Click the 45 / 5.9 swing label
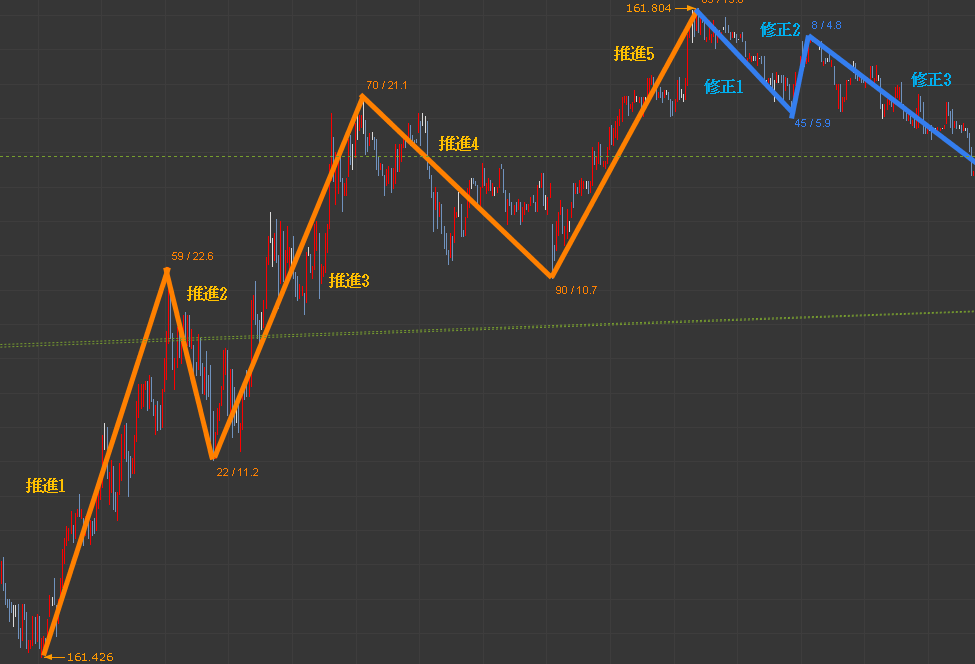975x664 pixels. [x=812, y=123]
